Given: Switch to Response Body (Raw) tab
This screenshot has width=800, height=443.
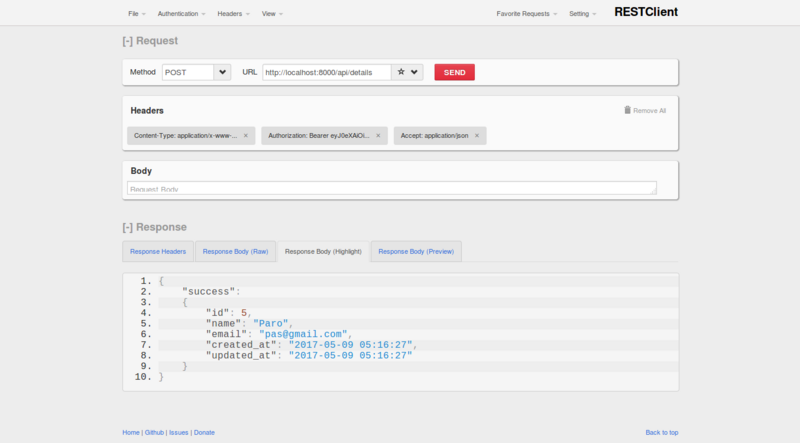Looking at the screenshot, I should (x=235, y=252).
